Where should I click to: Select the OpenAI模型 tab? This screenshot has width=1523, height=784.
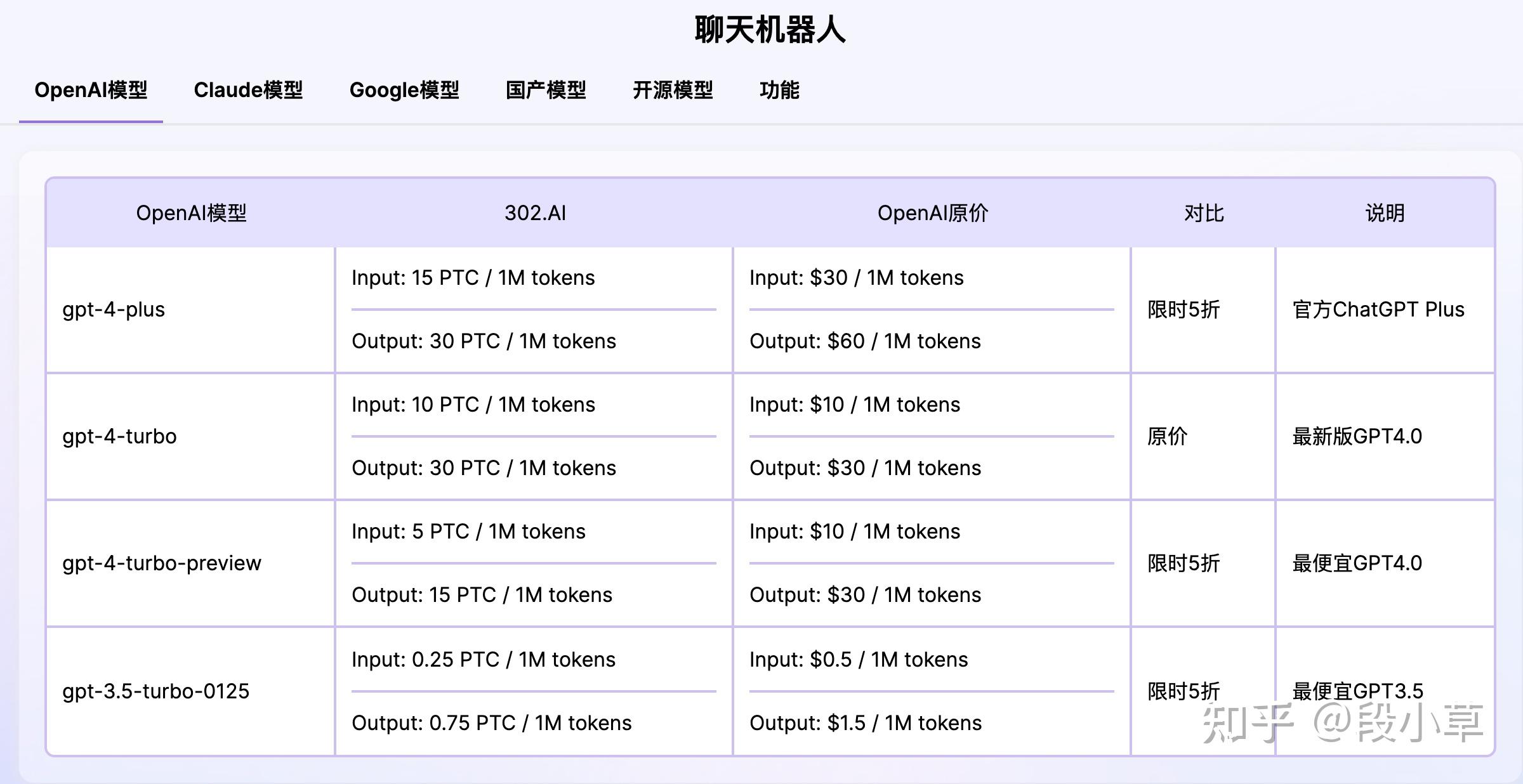tap(91, 90)
